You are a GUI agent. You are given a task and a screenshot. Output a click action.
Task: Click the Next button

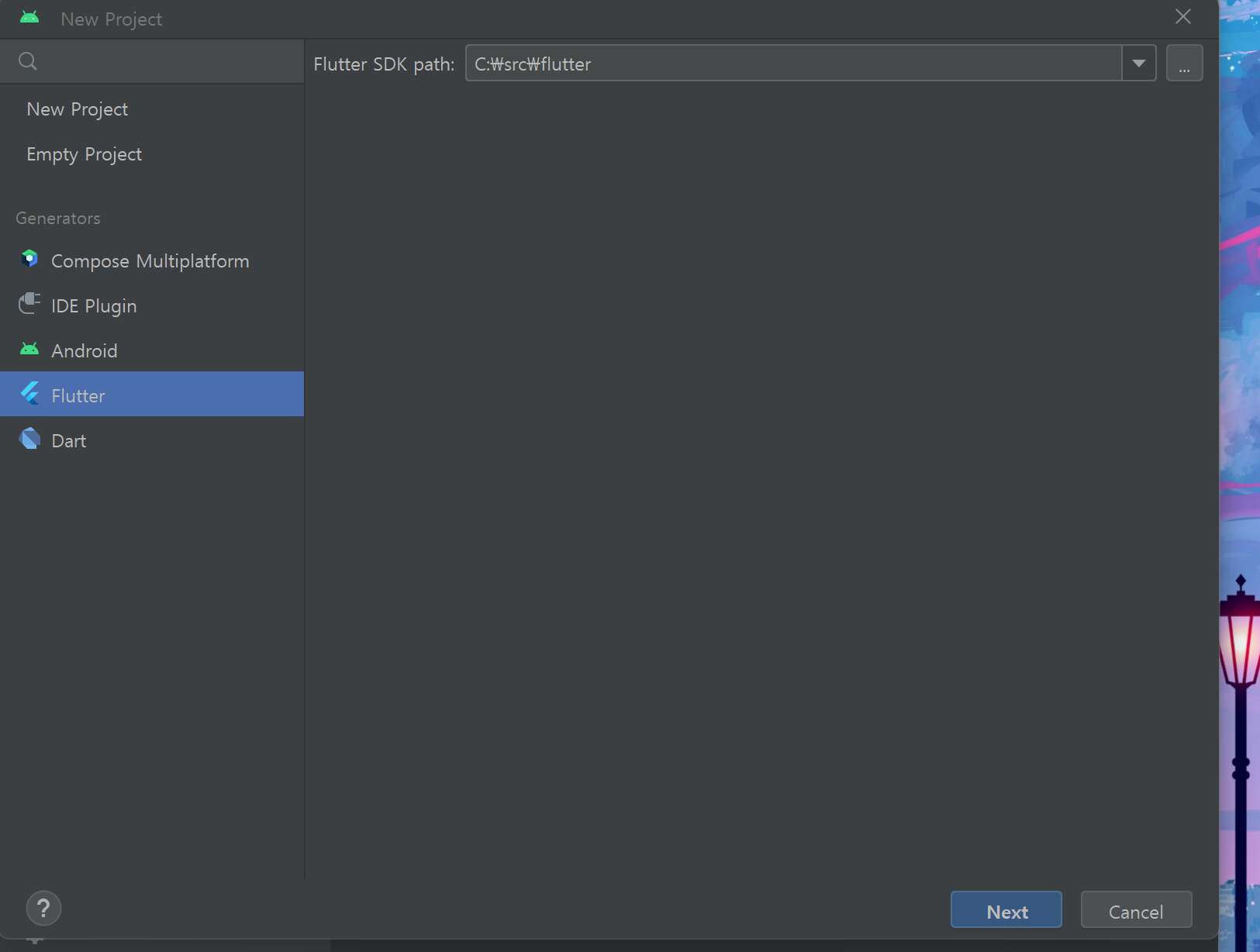[1006, 910]
